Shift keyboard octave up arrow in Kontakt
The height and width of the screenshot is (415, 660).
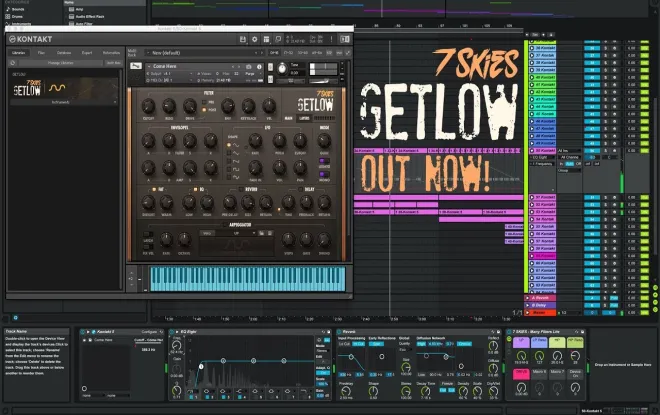pos(132,272)
